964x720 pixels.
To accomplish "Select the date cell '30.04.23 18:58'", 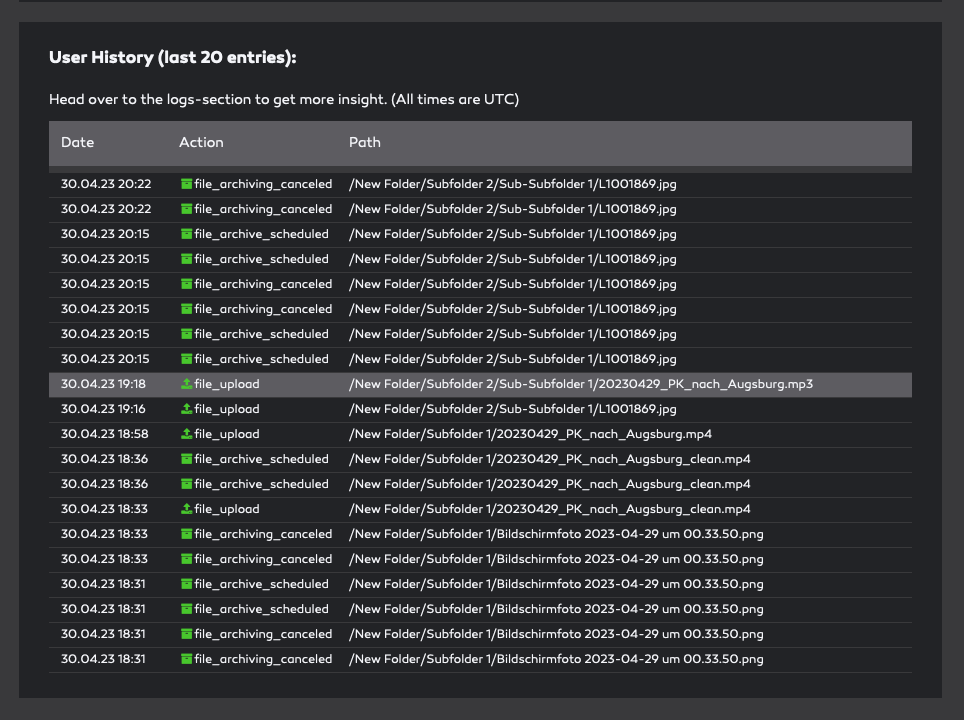I will 105,434.
